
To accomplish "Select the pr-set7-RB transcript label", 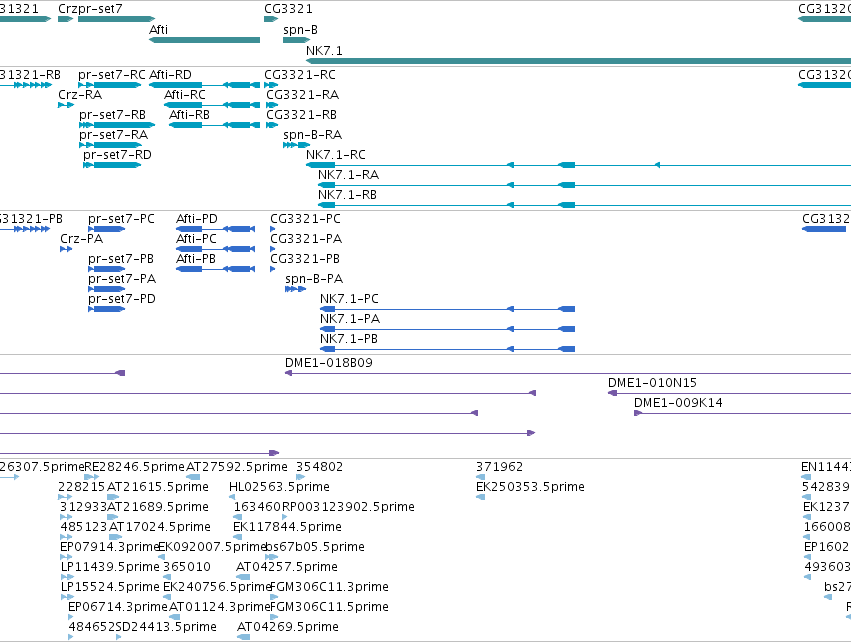I will 112,115.
